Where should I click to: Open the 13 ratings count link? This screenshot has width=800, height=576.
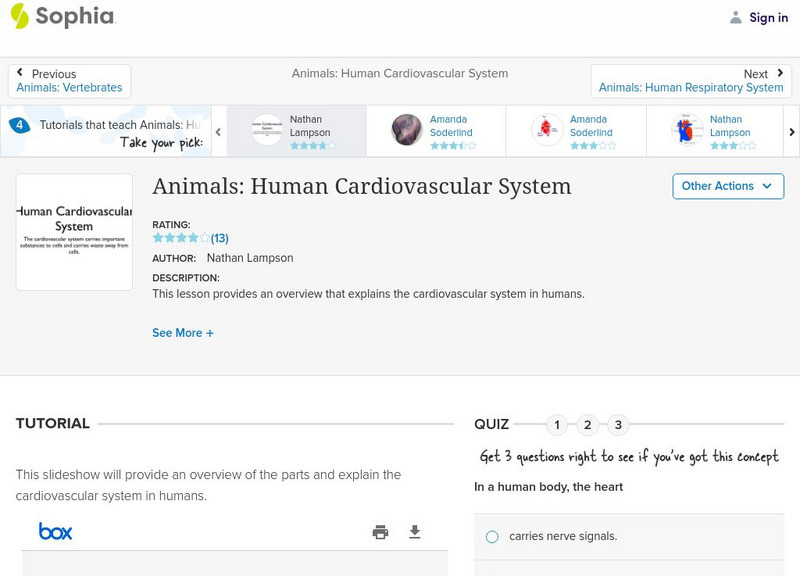[x=220, y=239]
